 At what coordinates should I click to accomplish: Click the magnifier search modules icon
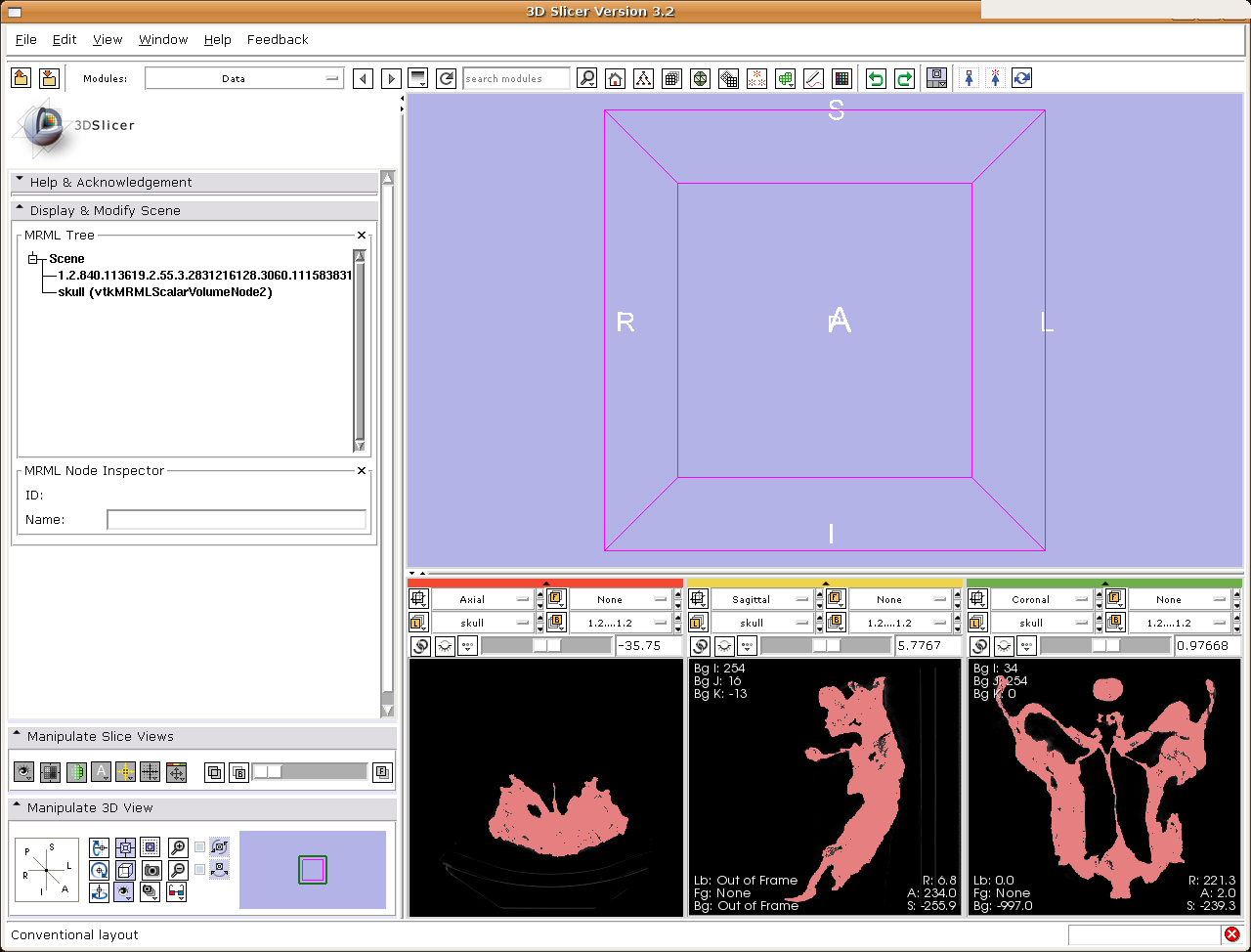pyautogui.click(x=586, y=78)
